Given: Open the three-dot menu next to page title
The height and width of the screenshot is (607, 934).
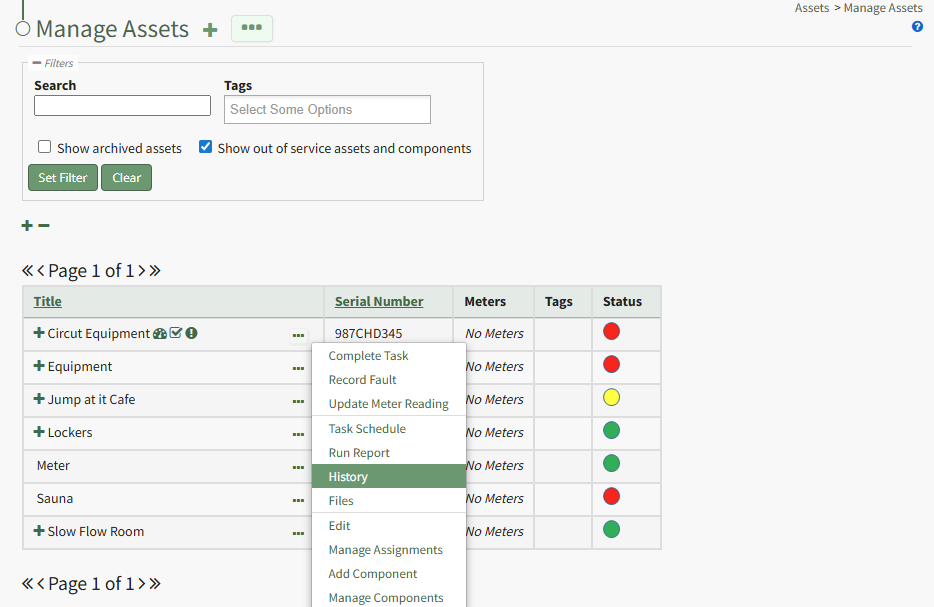Looking at the screenshot, I should pyautogui.click(x=251, y=28).
